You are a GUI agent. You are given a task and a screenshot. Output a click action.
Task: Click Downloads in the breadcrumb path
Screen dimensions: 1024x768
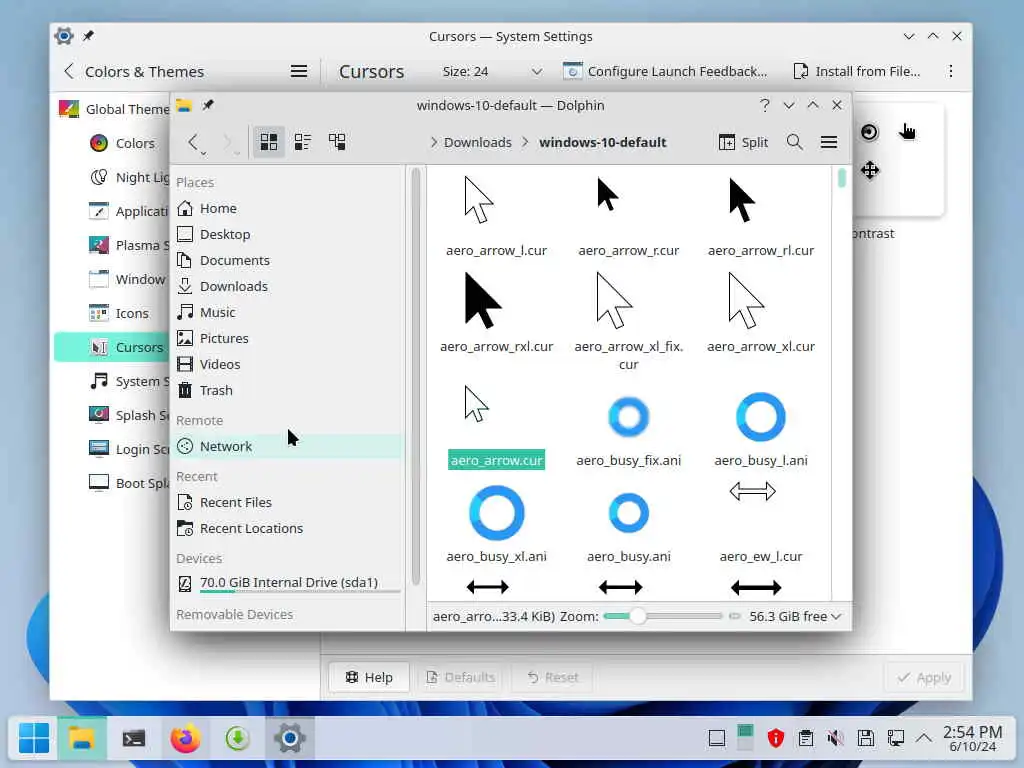pos(477,142)
